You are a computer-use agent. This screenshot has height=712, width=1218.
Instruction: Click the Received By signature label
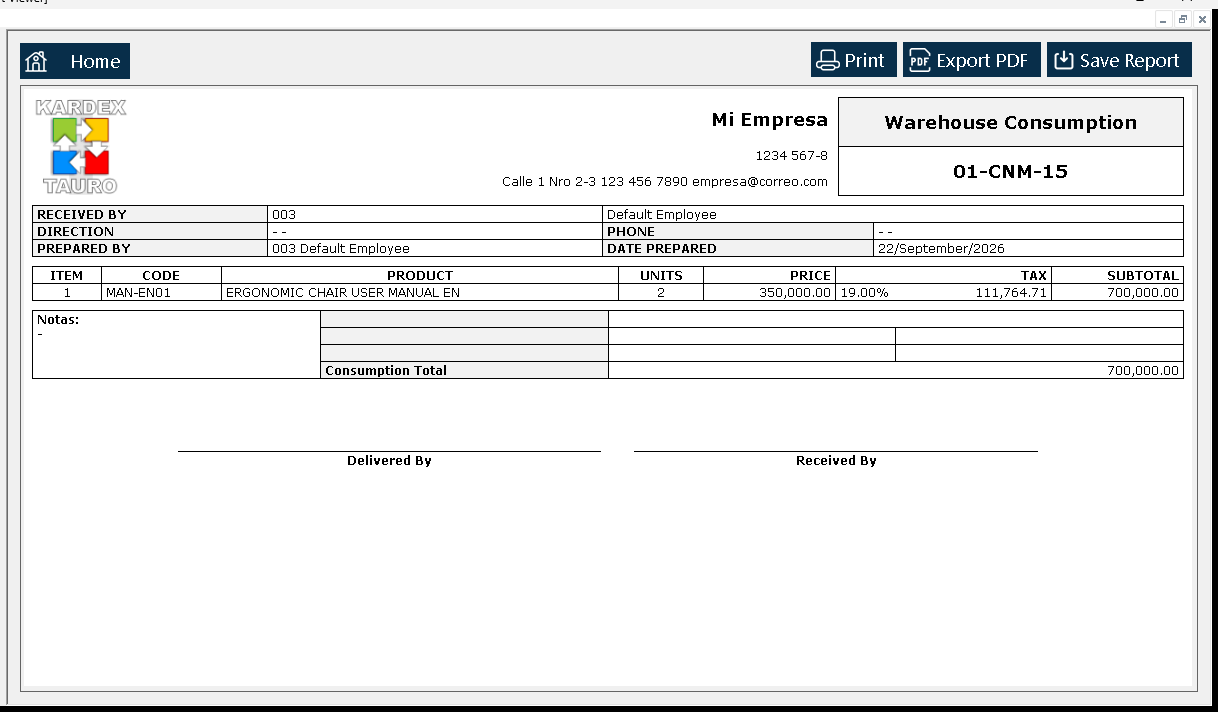(836, 460)
